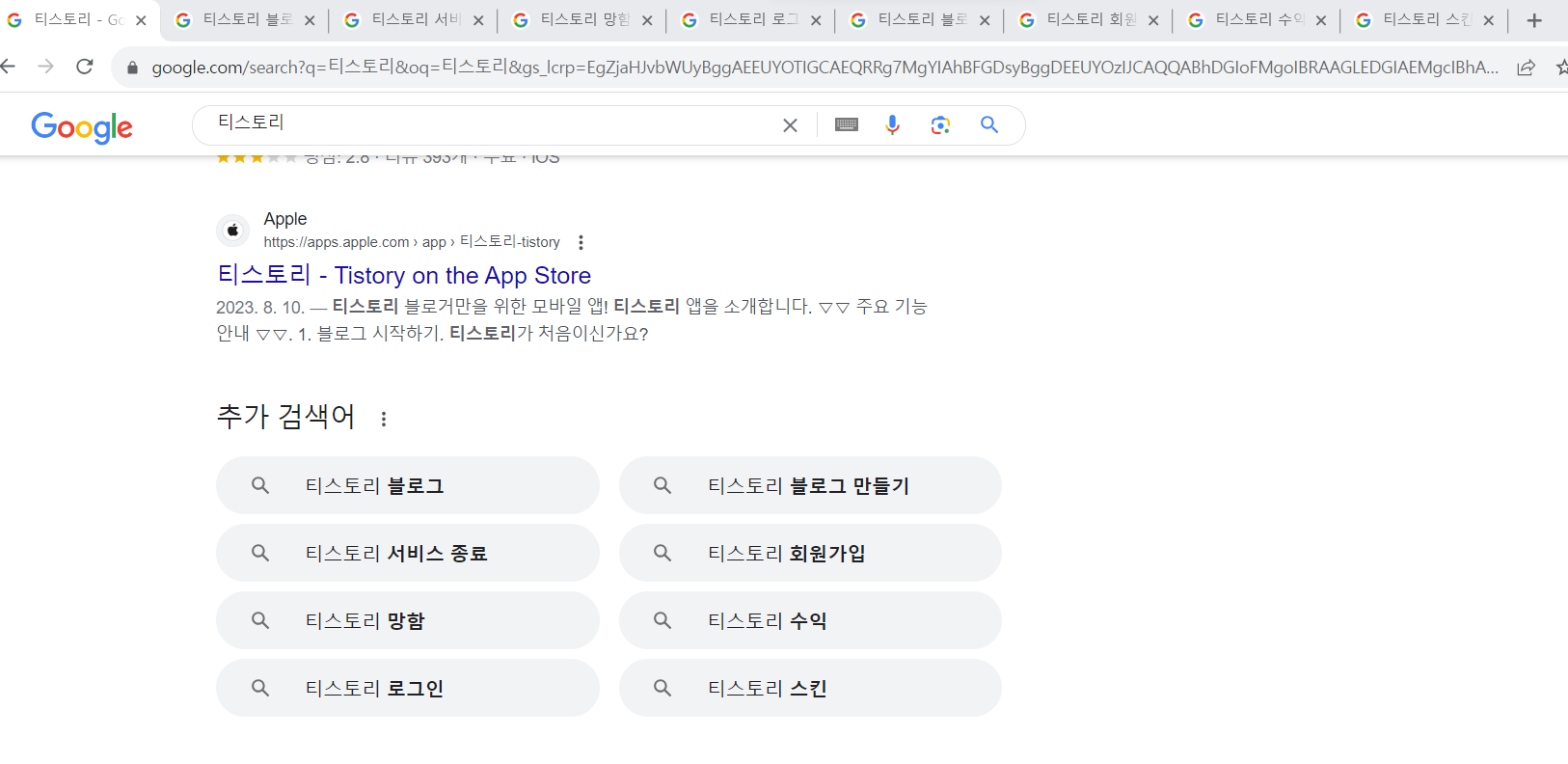Click the browser forward arrow
Screen dimensions: 1568x764
pos(45,67)
